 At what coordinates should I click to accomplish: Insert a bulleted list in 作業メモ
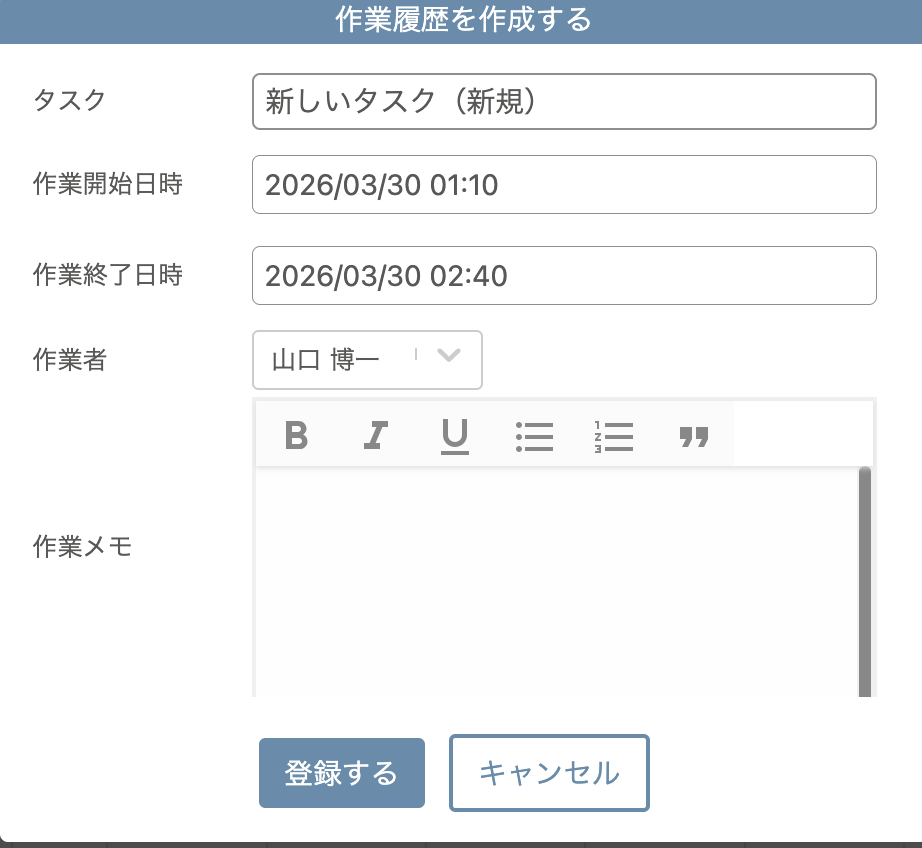click(535, 434)
